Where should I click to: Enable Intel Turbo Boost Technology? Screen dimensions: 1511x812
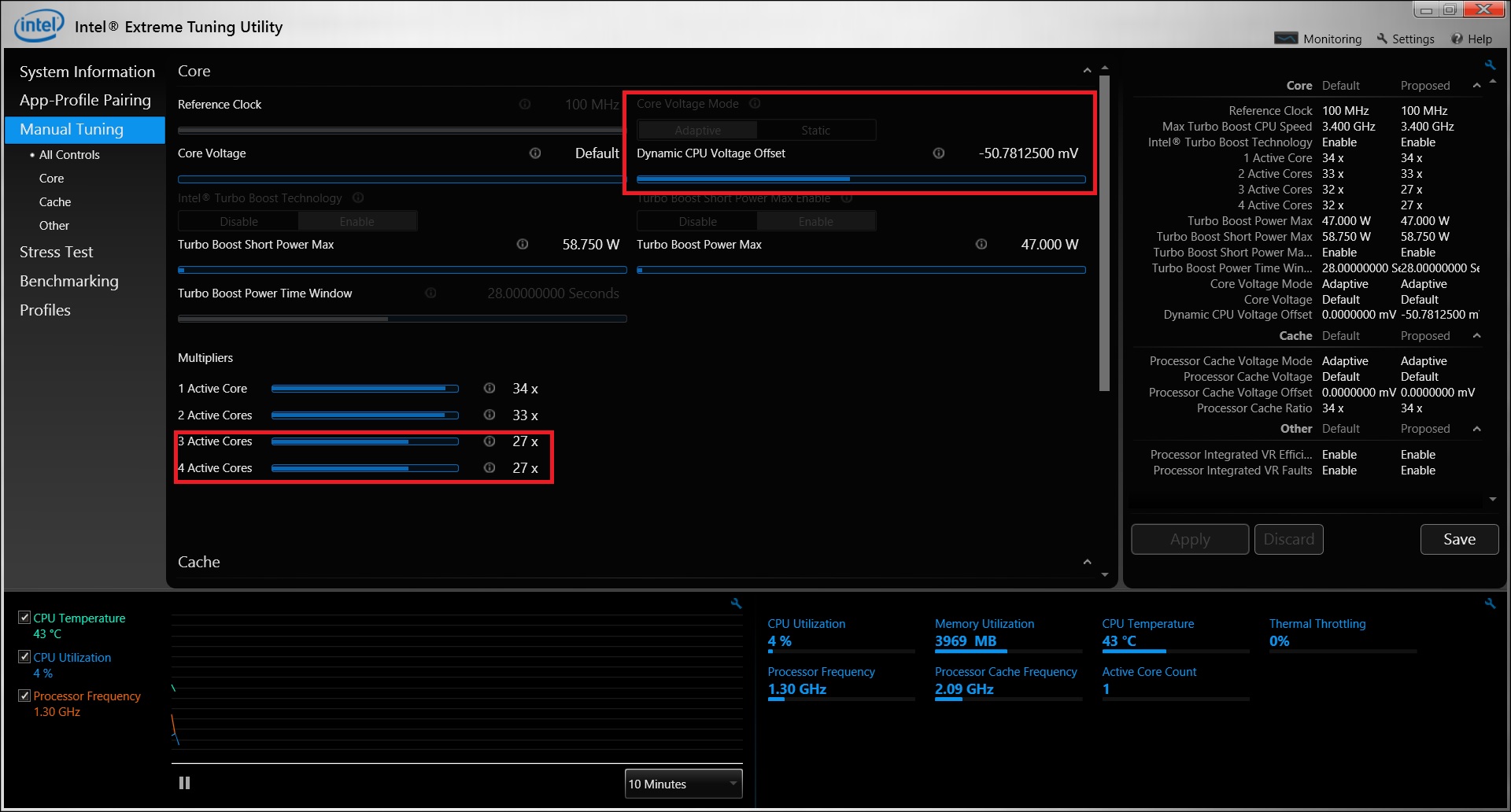pos(357,221)
